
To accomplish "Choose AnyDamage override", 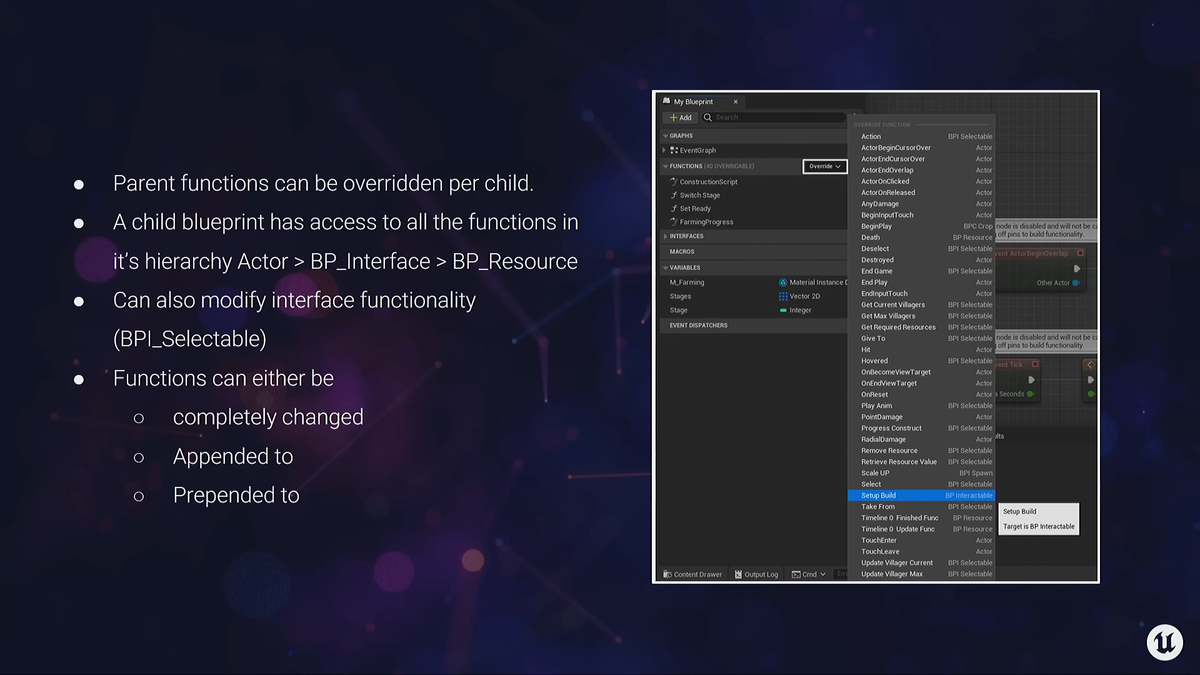I will (921, 204).
